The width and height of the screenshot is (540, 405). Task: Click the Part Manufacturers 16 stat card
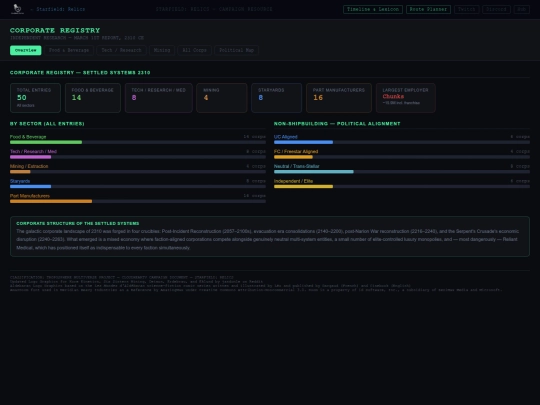(339, 98)
